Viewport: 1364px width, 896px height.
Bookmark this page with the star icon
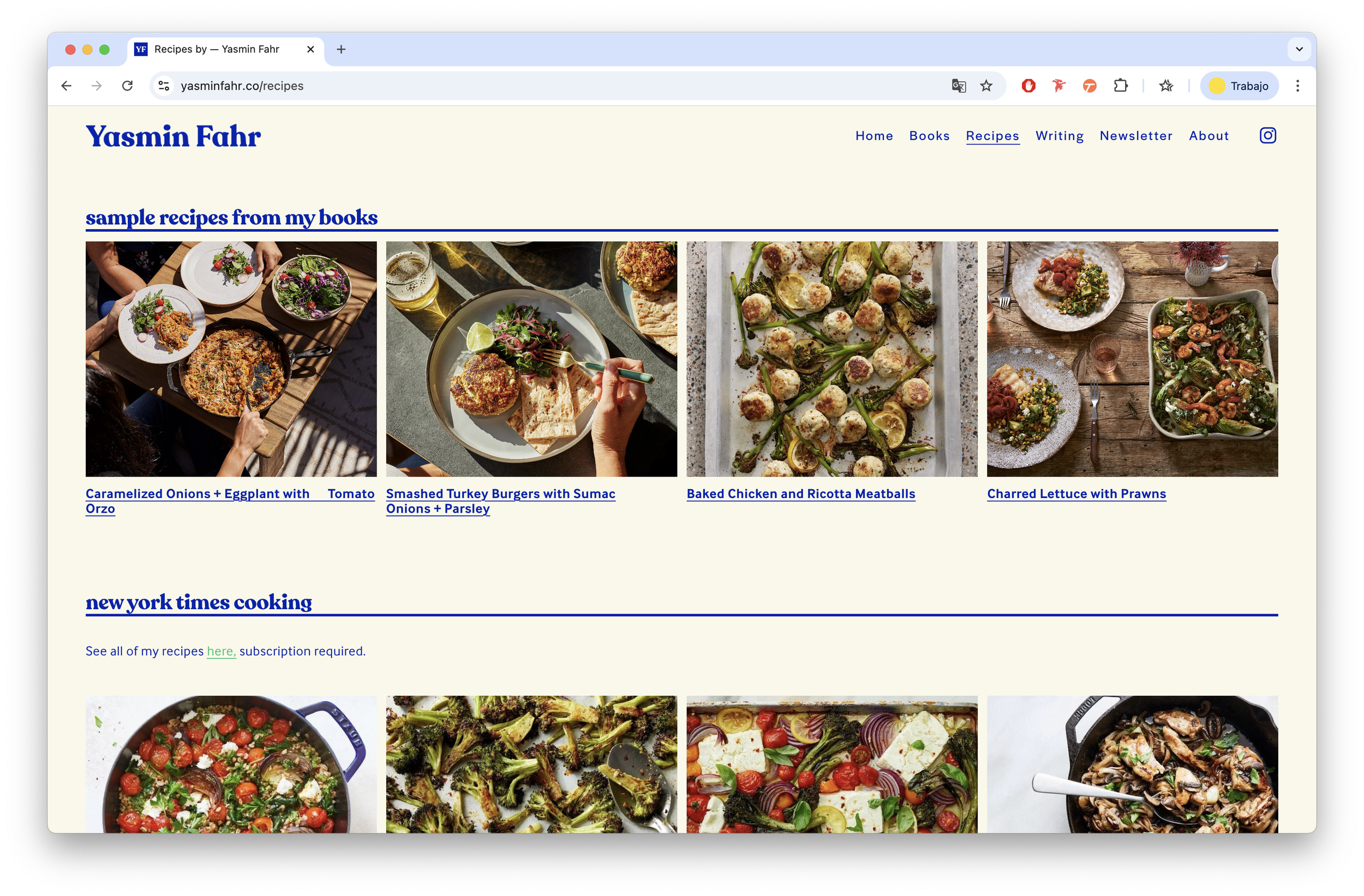tap(986, 86)
